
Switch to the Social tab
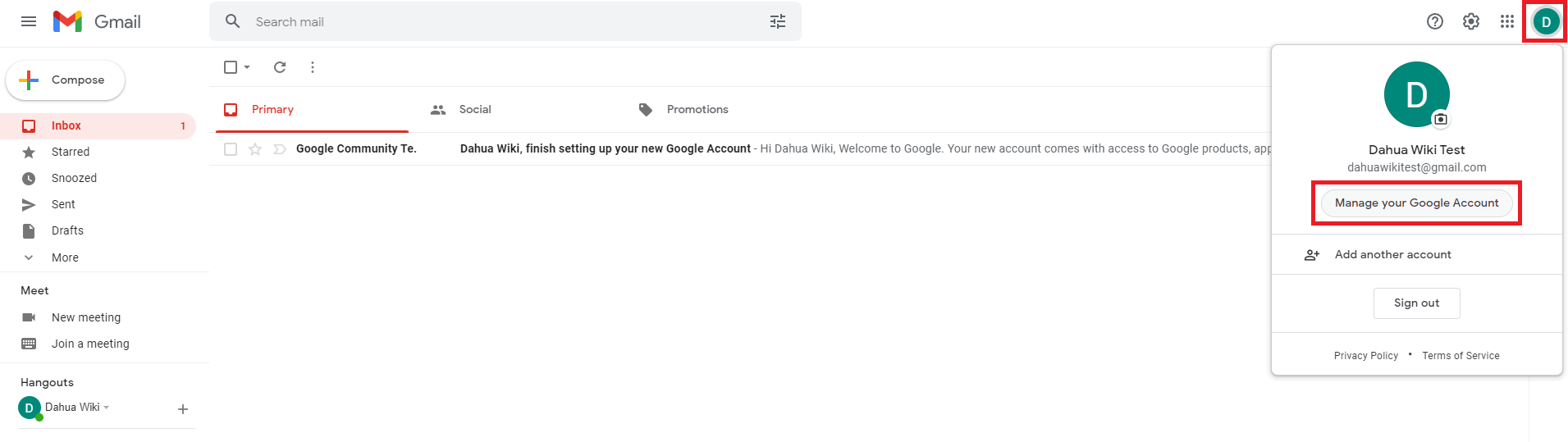pos(474,110)
